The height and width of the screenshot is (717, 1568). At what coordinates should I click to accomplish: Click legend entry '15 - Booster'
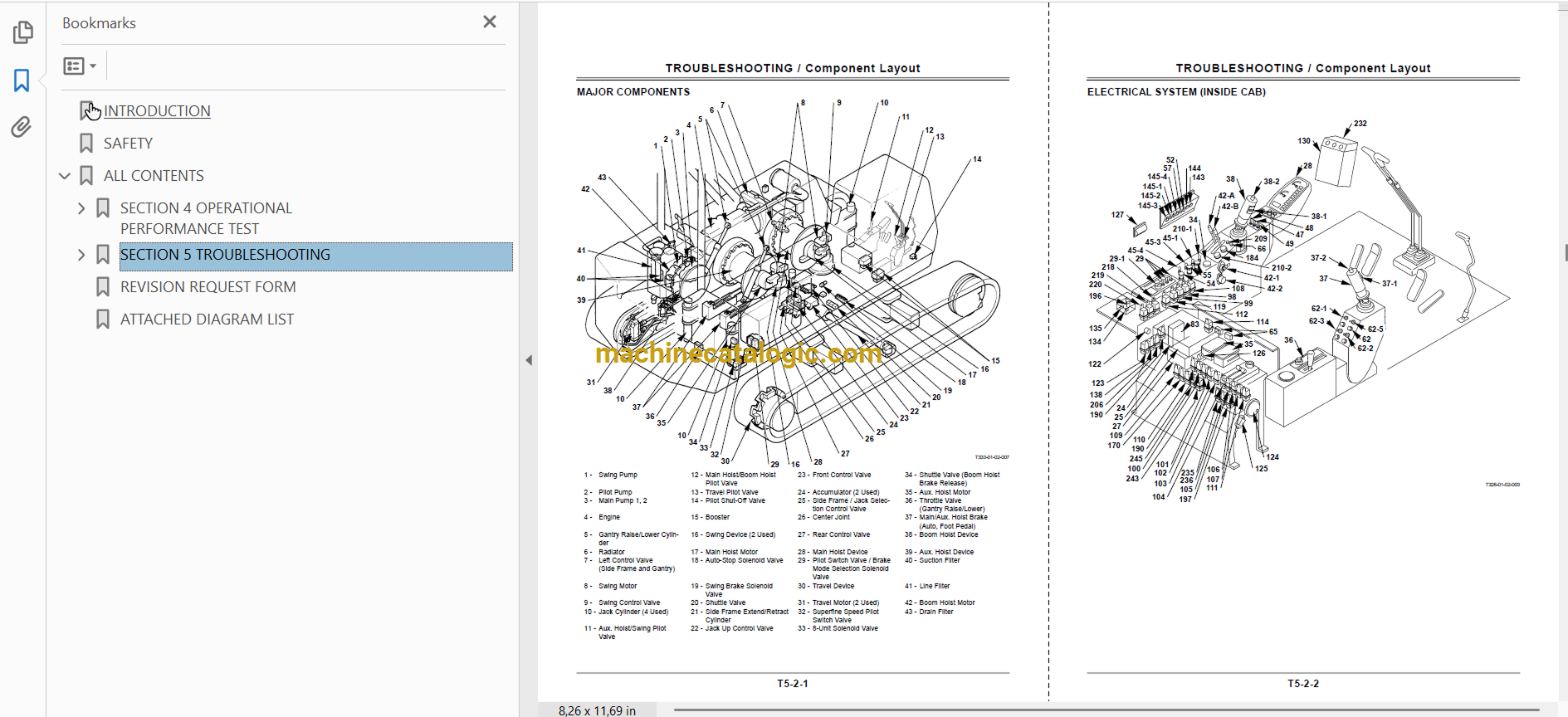711,517
